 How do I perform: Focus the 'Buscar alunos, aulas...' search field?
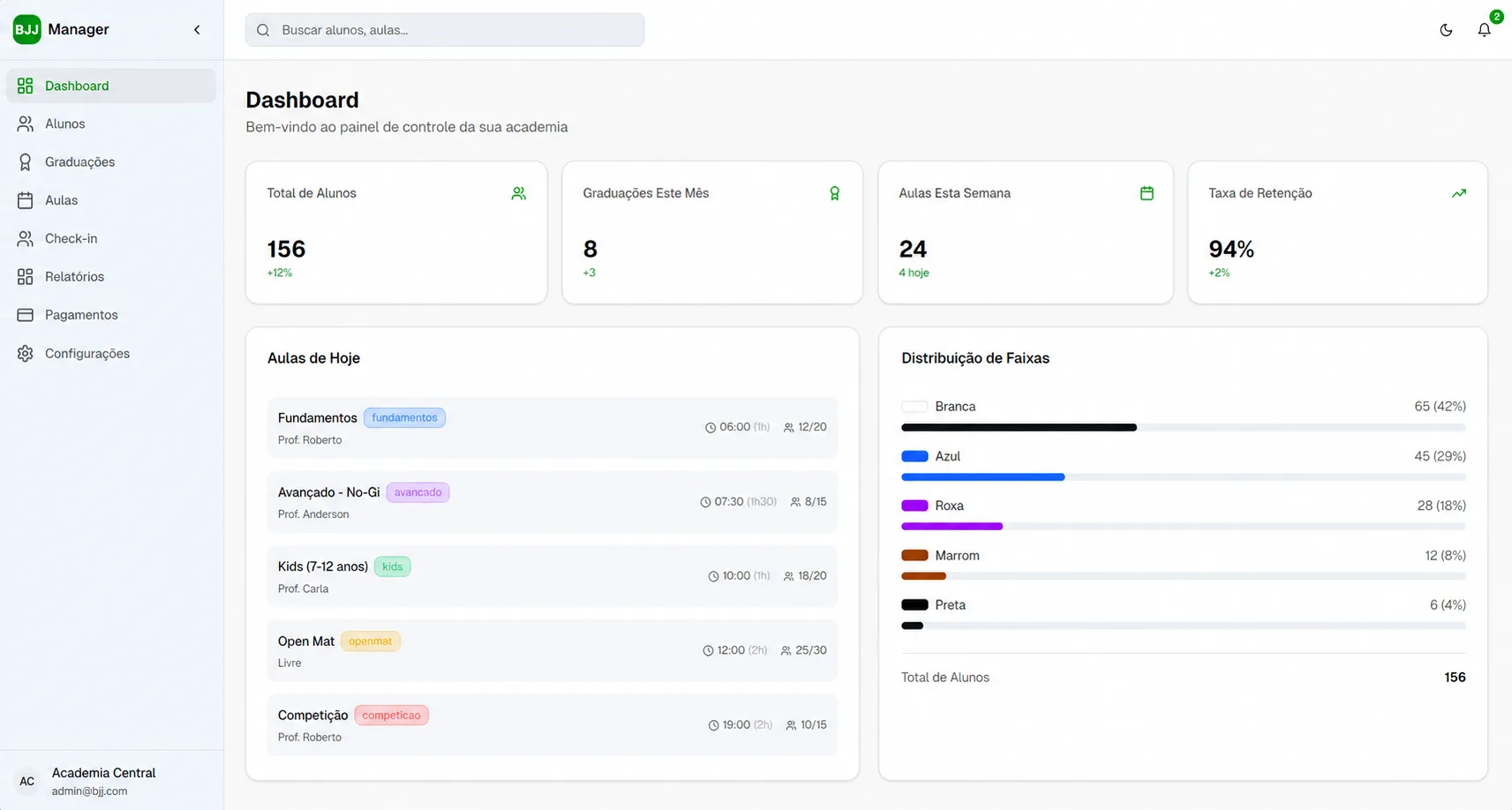(x=445, y=30)
